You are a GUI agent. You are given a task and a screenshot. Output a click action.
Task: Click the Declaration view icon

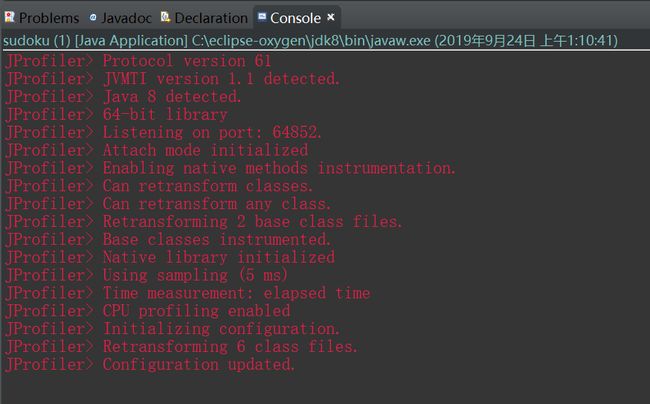point(165,17)
